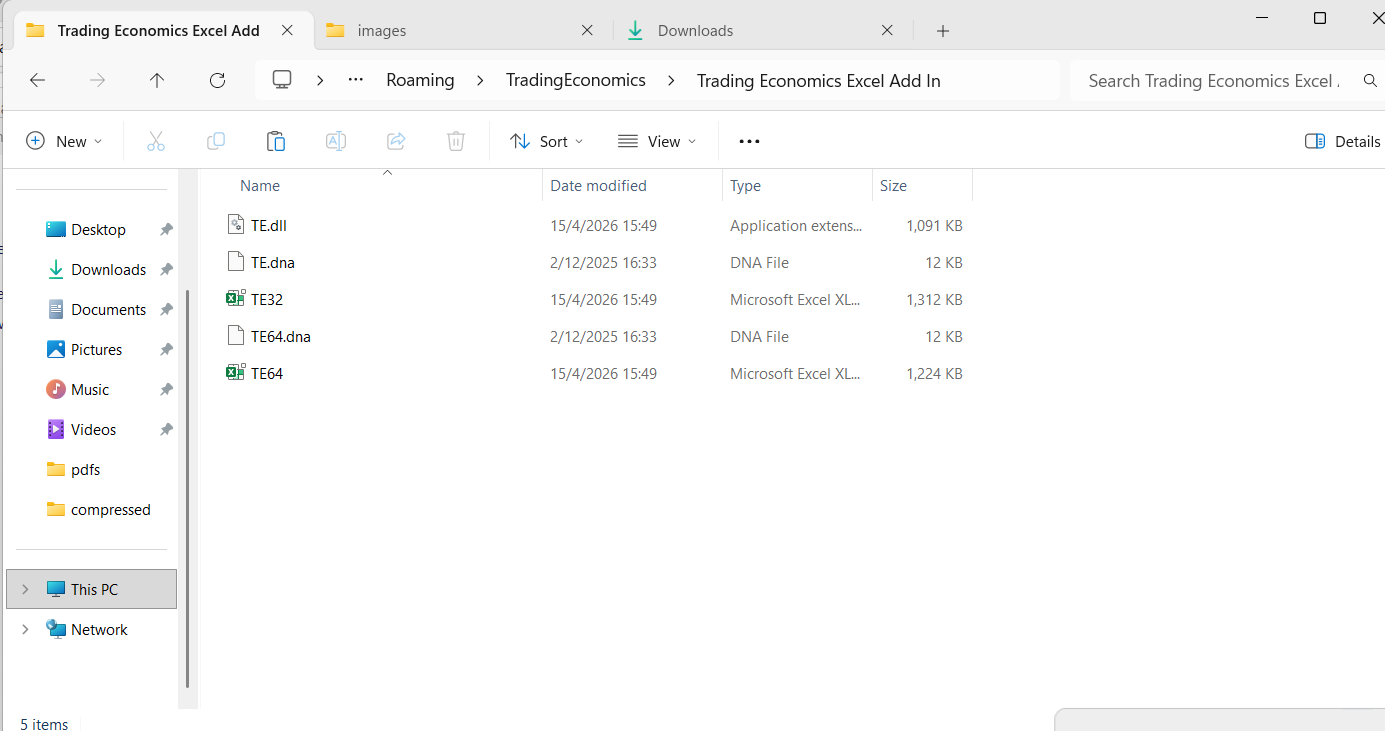Image resolution: width=1385 pixels, height=731 pixels.
Task: Select the TE64.dna file icon
Action: [236, 336]
